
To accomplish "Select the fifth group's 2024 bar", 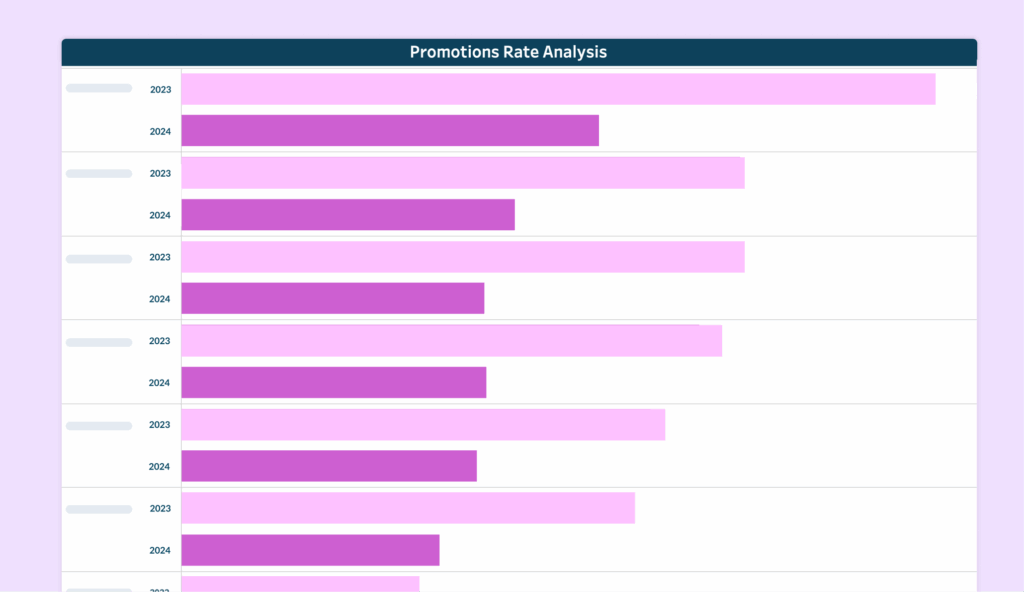I will coord(329,466).
